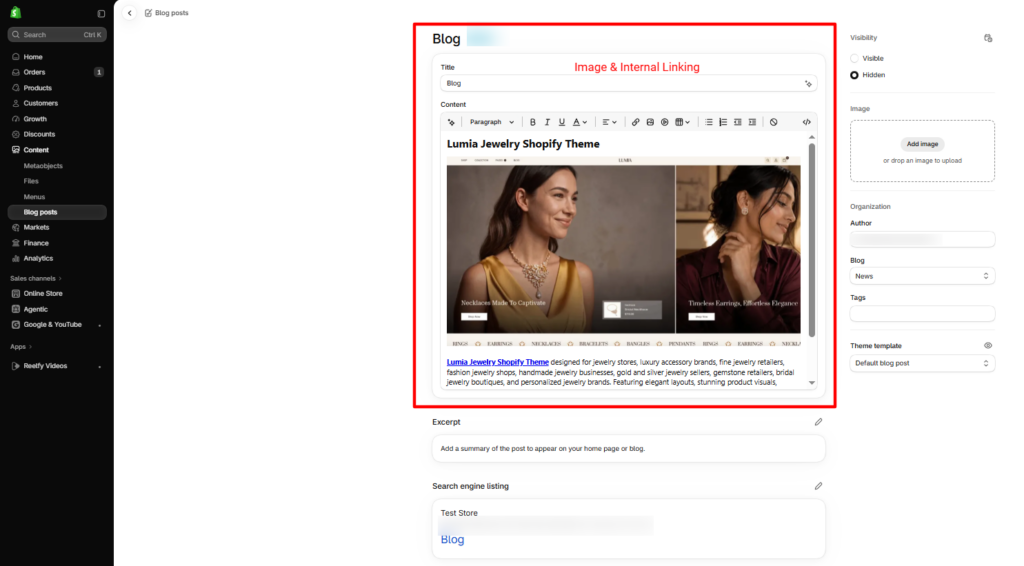This screenshot has height=566, width=1024.
Task: Clear formatting with the circle-slash icon
Action: coord(774,122)
